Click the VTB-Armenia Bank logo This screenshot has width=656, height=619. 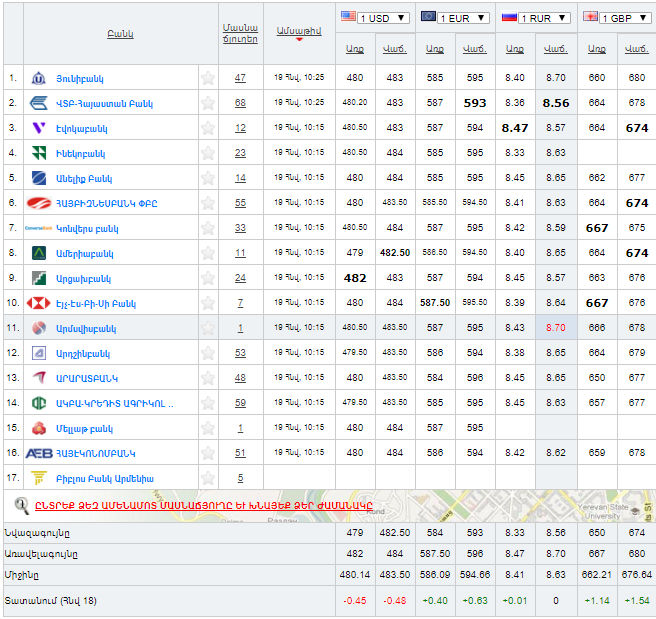(39, 103)
